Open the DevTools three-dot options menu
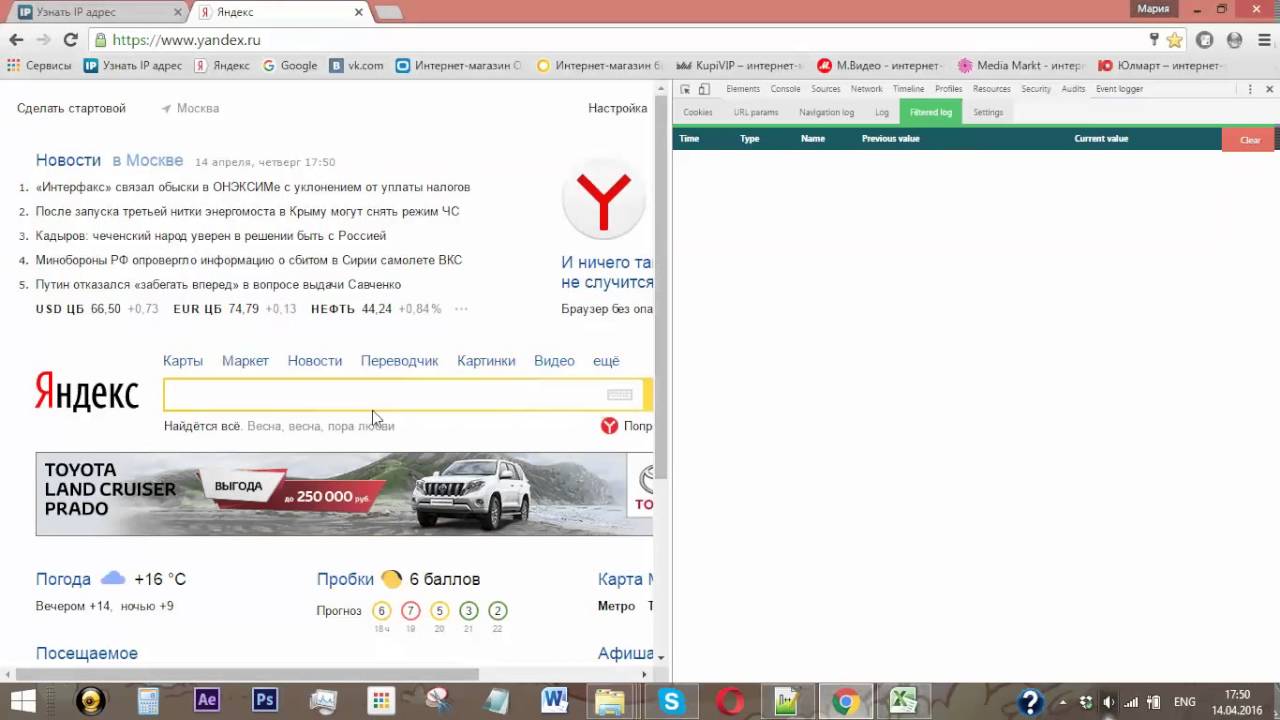 coord(1250,89)
